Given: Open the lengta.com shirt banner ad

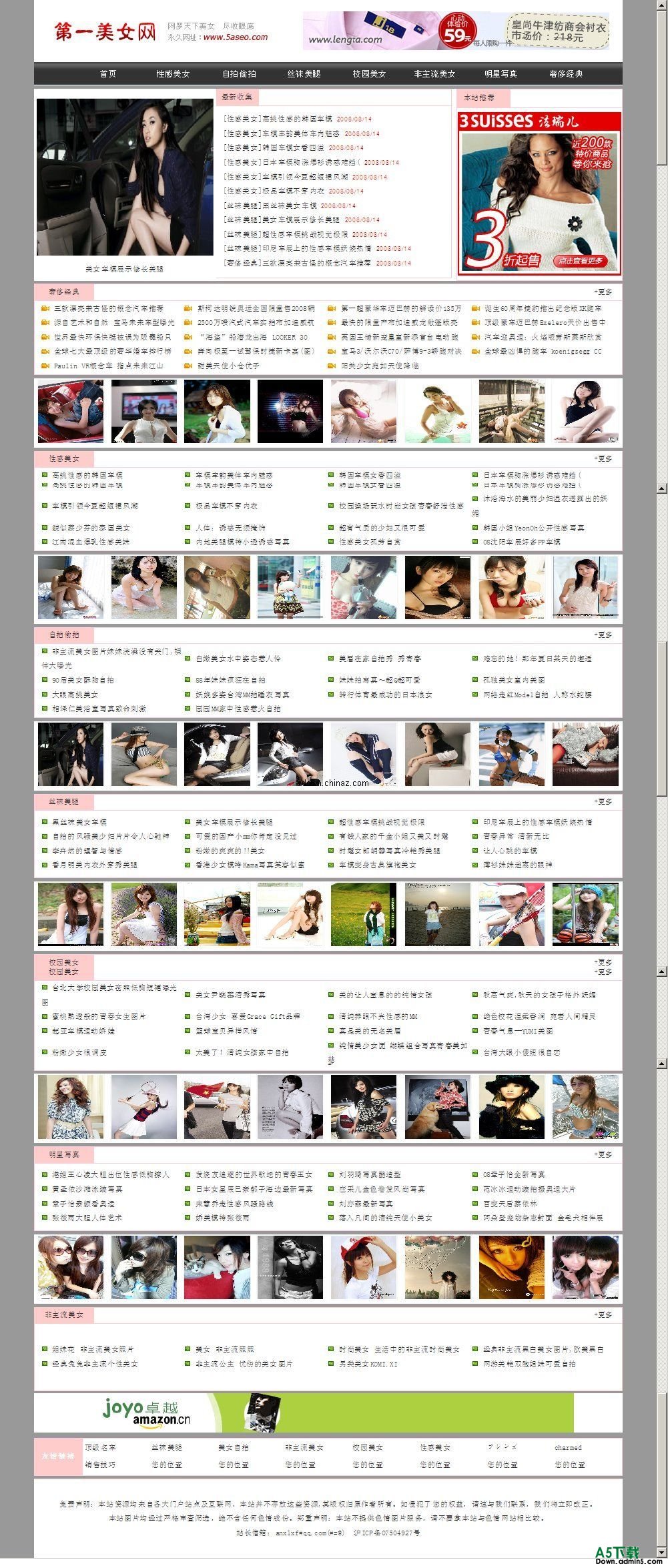Looking at the screenshot, I should [456, 31].
